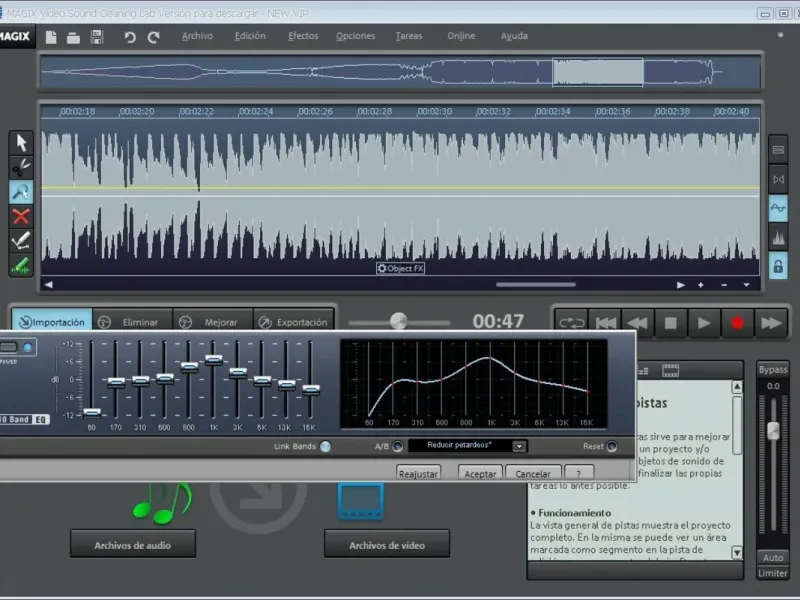This screenshot has height=600, width=800.
Task: Redo the last action
Action: pyautogui.click(x=154, y=37)
